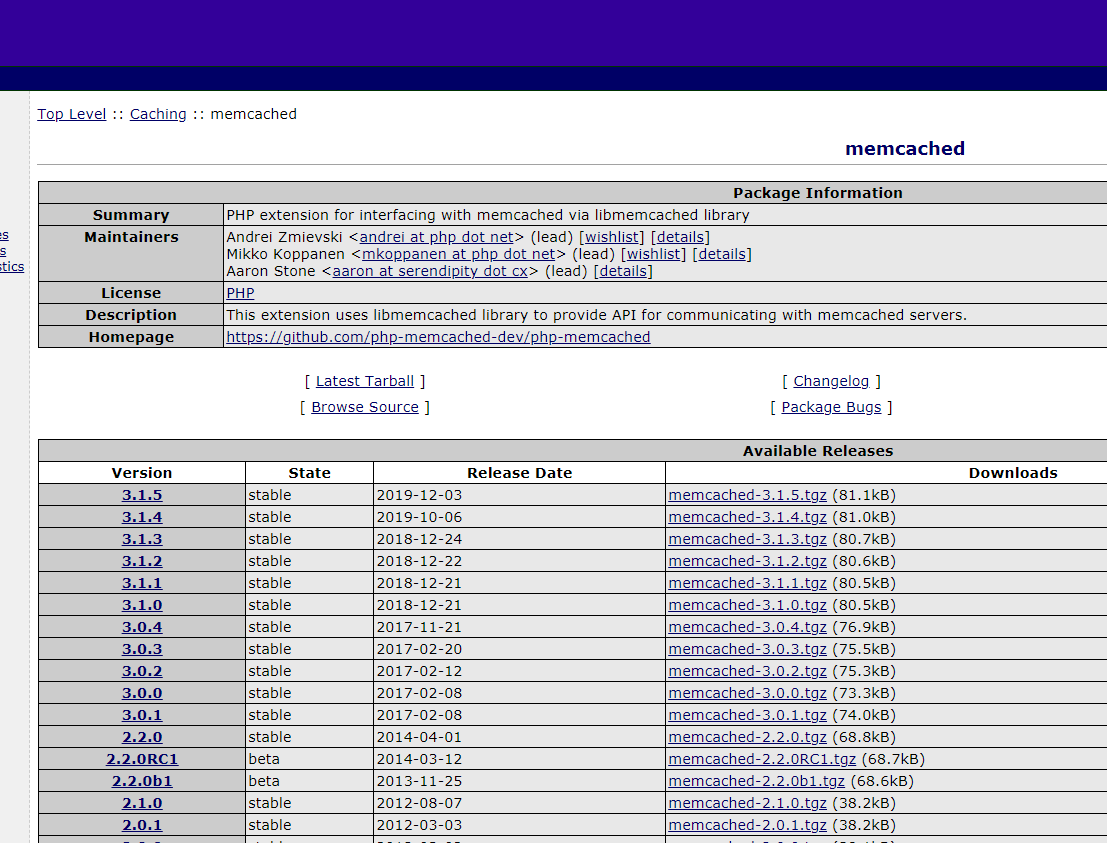
Task: Click the Release Date column header
Action: [520, 473]
